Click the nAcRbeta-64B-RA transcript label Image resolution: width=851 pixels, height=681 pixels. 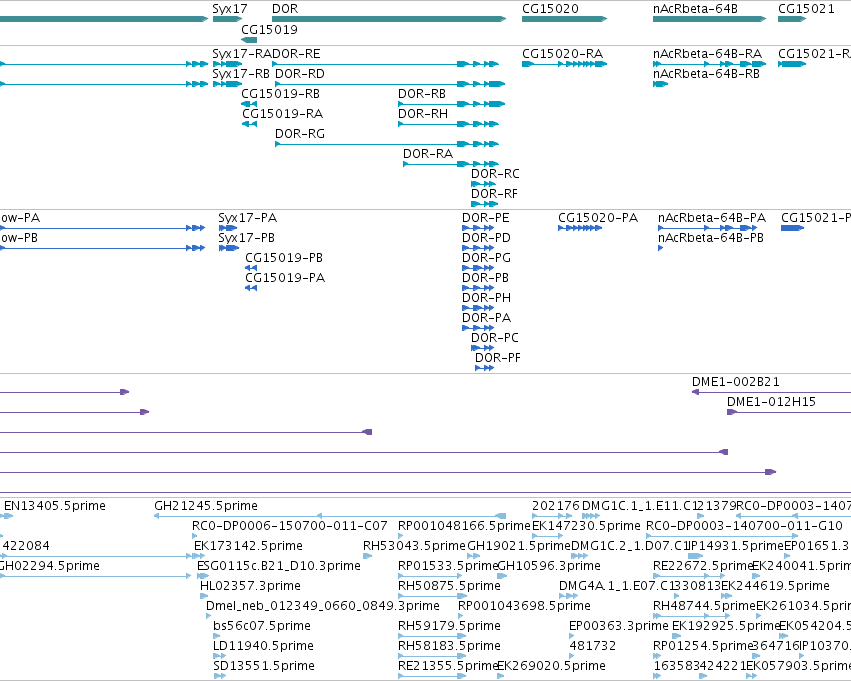pyautogui.click(x=707, y=54)
